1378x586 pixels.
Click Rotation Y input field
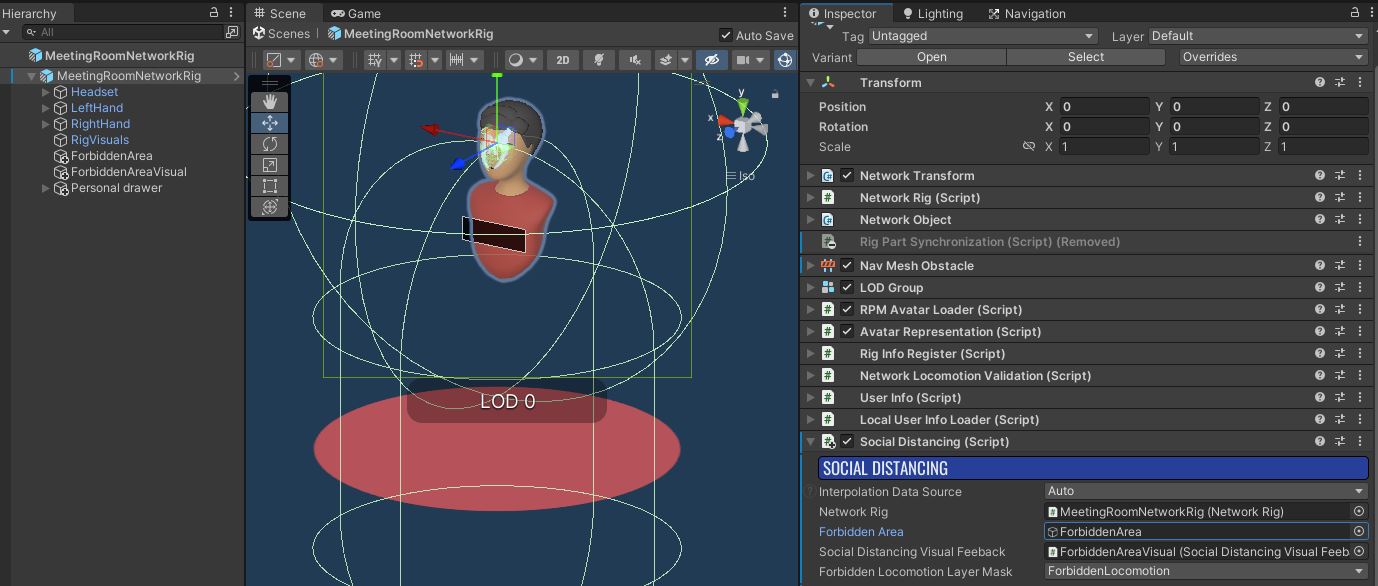[x=1213, y=126]
